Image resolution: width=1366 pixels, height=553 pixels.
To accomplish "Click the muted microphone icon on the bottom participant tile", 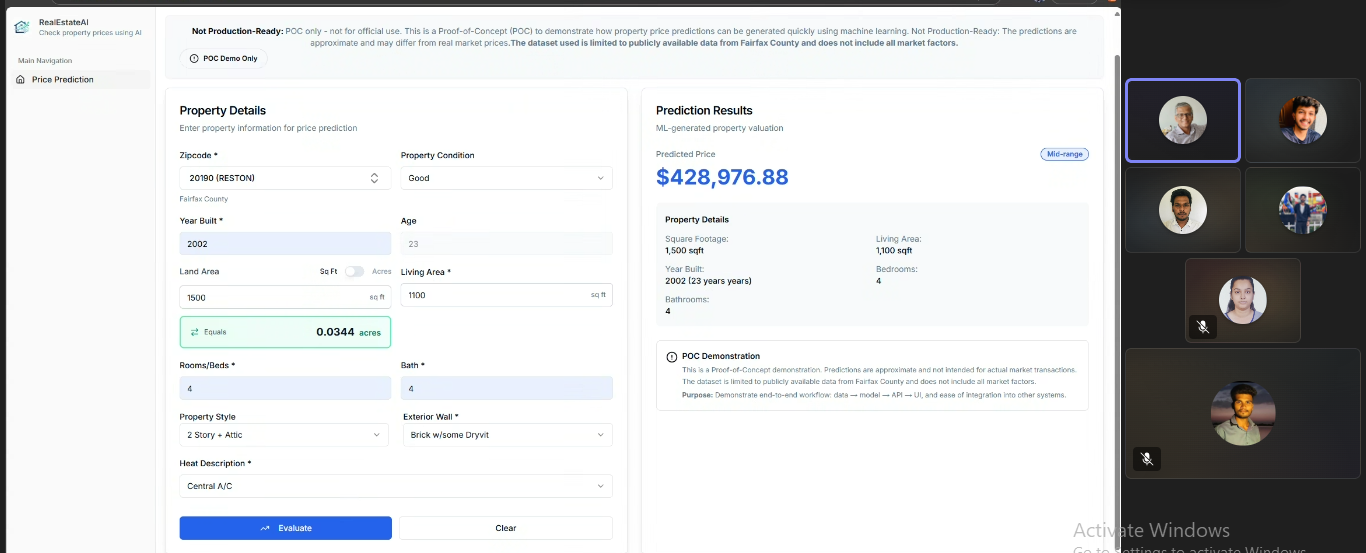I will point(1147,458).
